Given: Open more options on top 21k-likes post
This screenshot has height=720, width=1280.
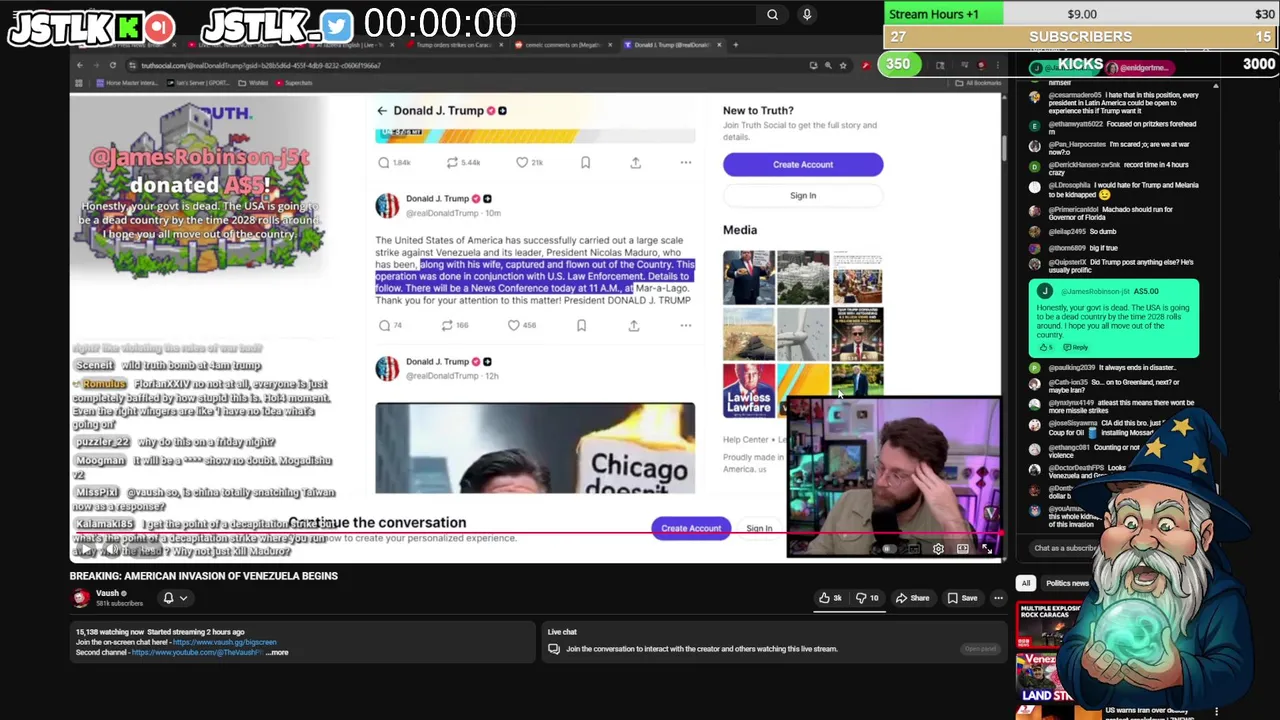Looking at the screenshot, I should coord(686,162).
